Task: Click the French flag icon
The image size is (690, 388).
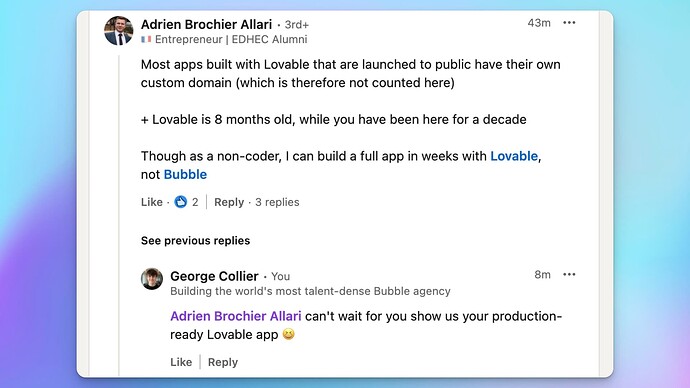Action: (146, 40)
